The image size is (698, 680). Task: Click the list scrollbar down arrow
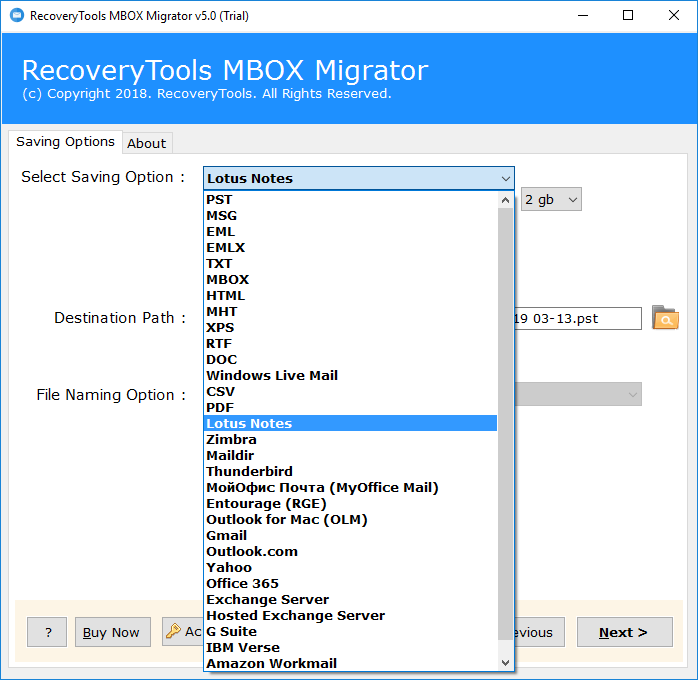click(x=505, y=663)
